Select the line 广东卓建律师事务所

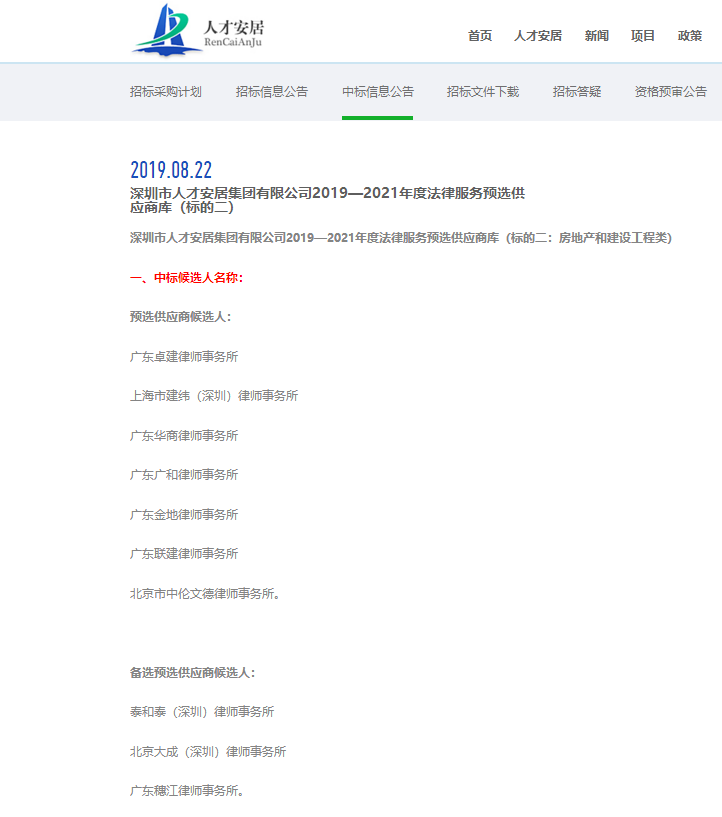pos(184,357)
